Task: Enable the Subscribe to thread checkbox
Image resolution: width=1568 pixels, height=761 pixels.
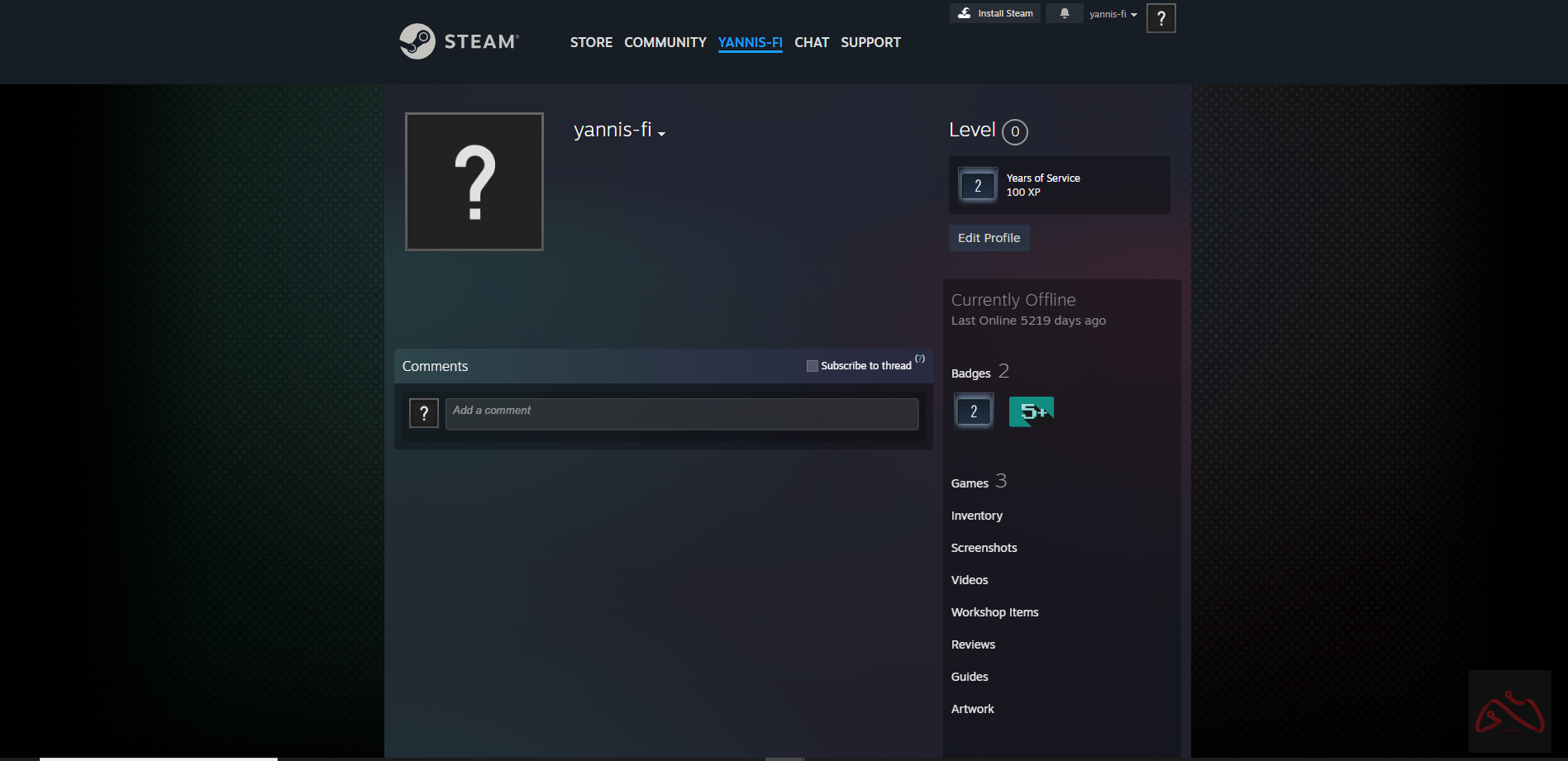Action: pos(812,366)
